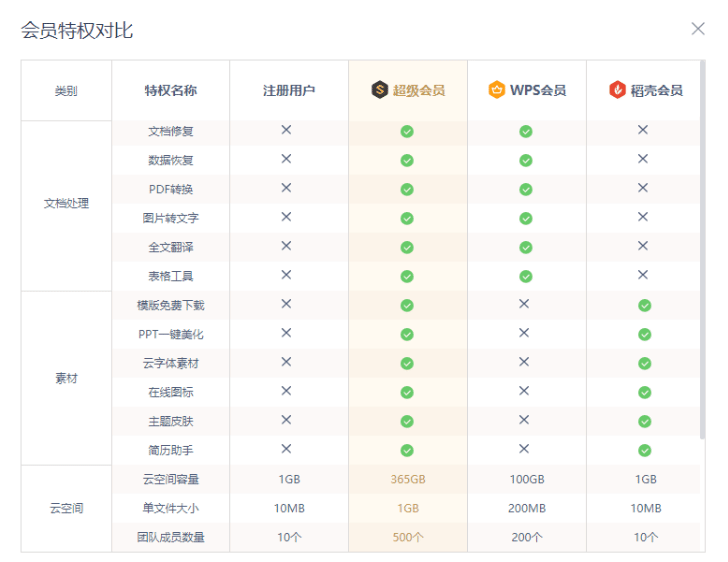728x562 pixels.
Task: Click 稻壳会员 check mark for 模版免费下载
Action: [x=644, y=306]
